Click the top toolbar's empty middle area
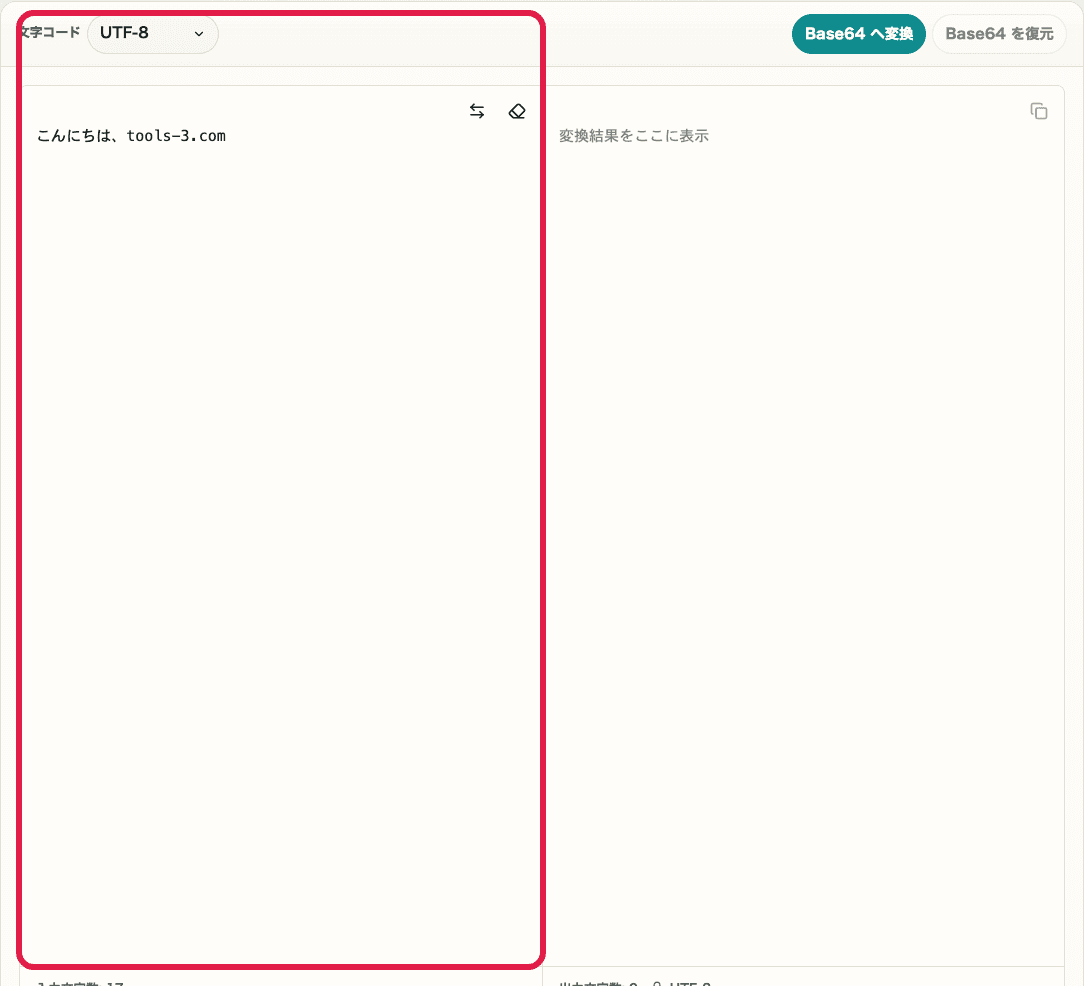Image resolution: width=1084 pixels, height=986 pixels. (x=500, y=34)
